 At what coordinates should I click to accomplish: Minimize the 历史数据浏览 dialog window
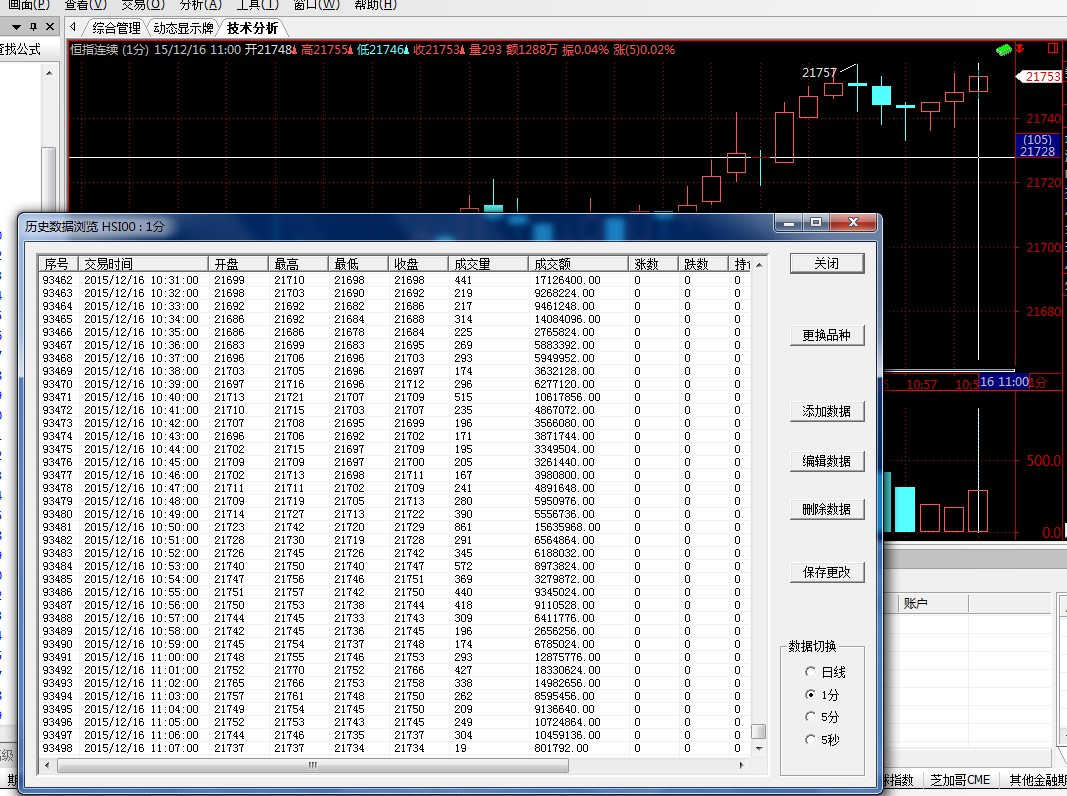(x=790, y=223)
